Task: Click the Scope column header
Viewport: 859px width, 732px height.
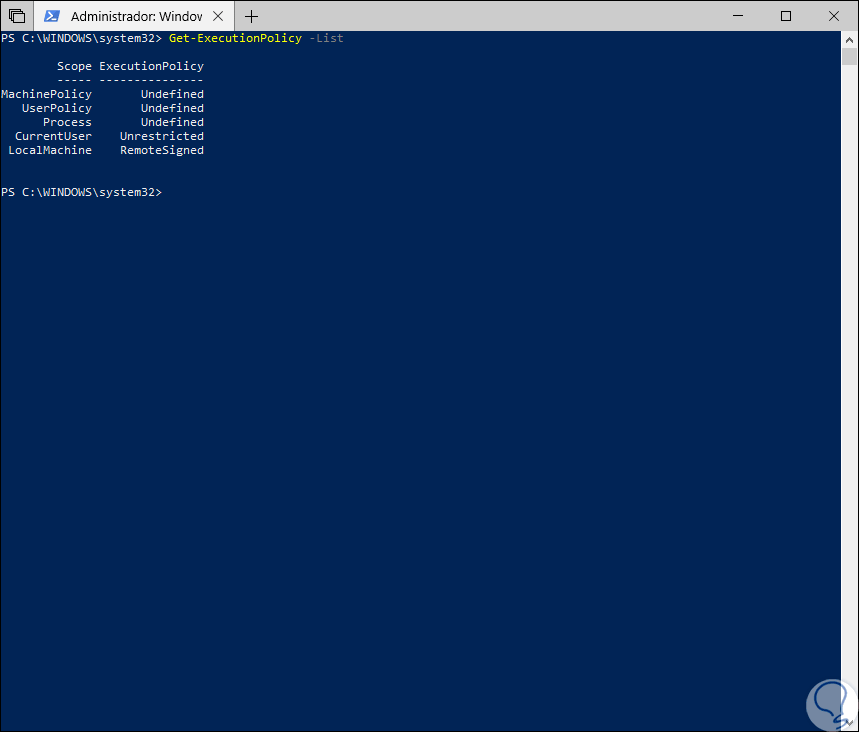Action: [x=75, y=66]
